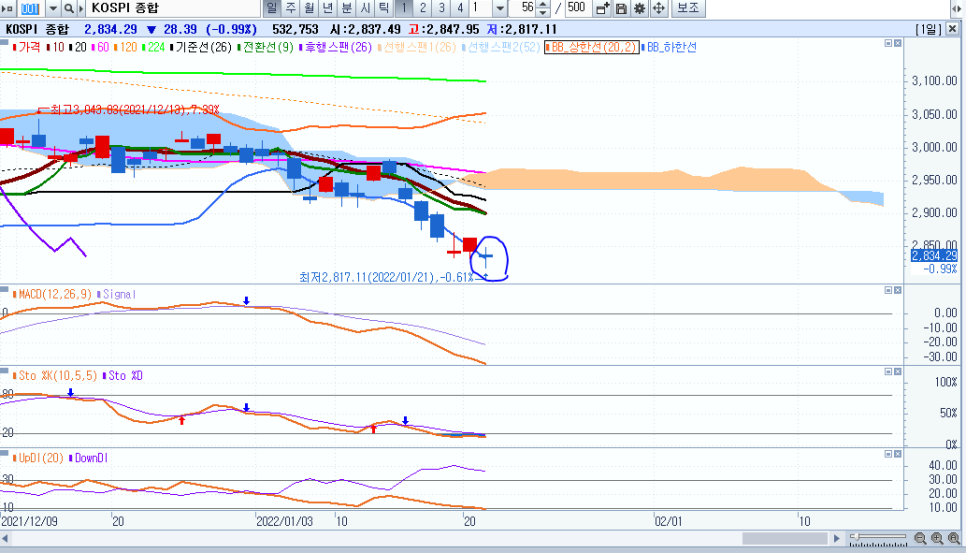
Task: Zoom out chart with minus magnifier
Action: point(920,538)
